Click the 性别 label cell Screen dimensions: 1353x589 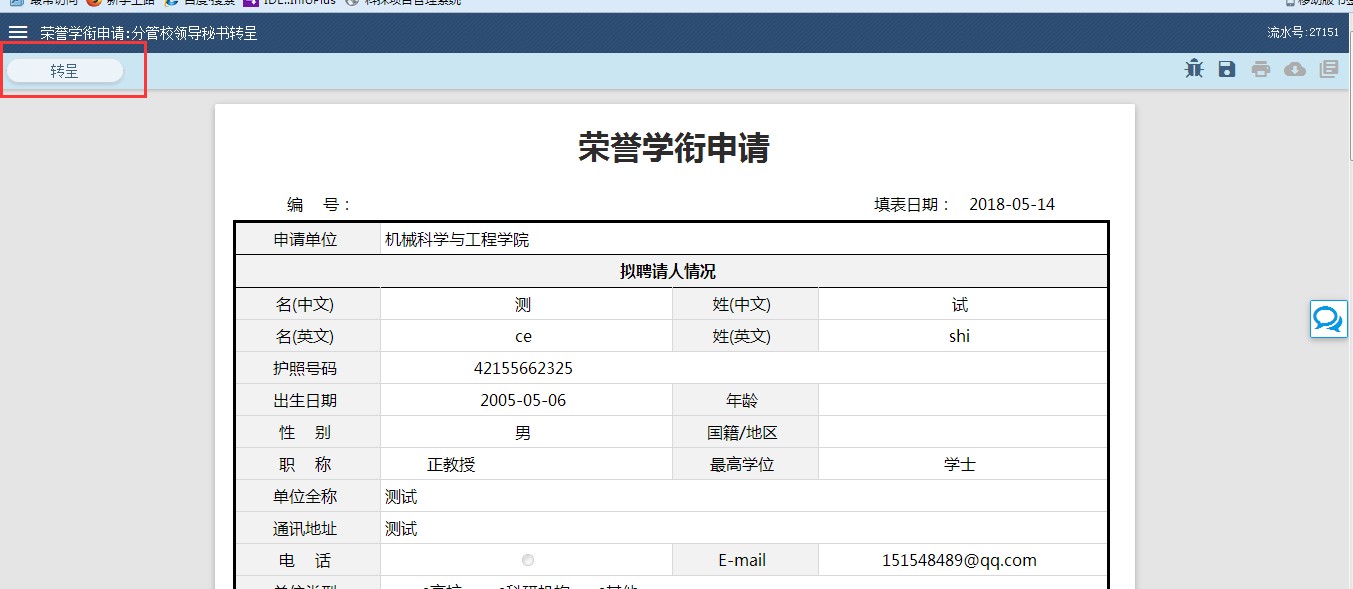307,432
